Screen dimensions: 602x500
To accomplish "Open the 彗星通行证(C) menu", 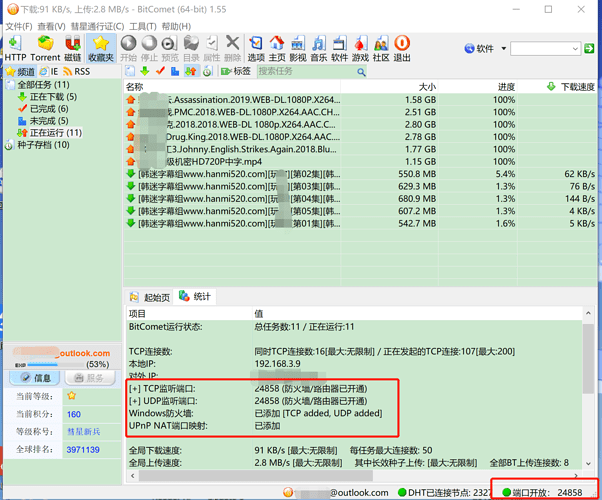I will 98,26.
